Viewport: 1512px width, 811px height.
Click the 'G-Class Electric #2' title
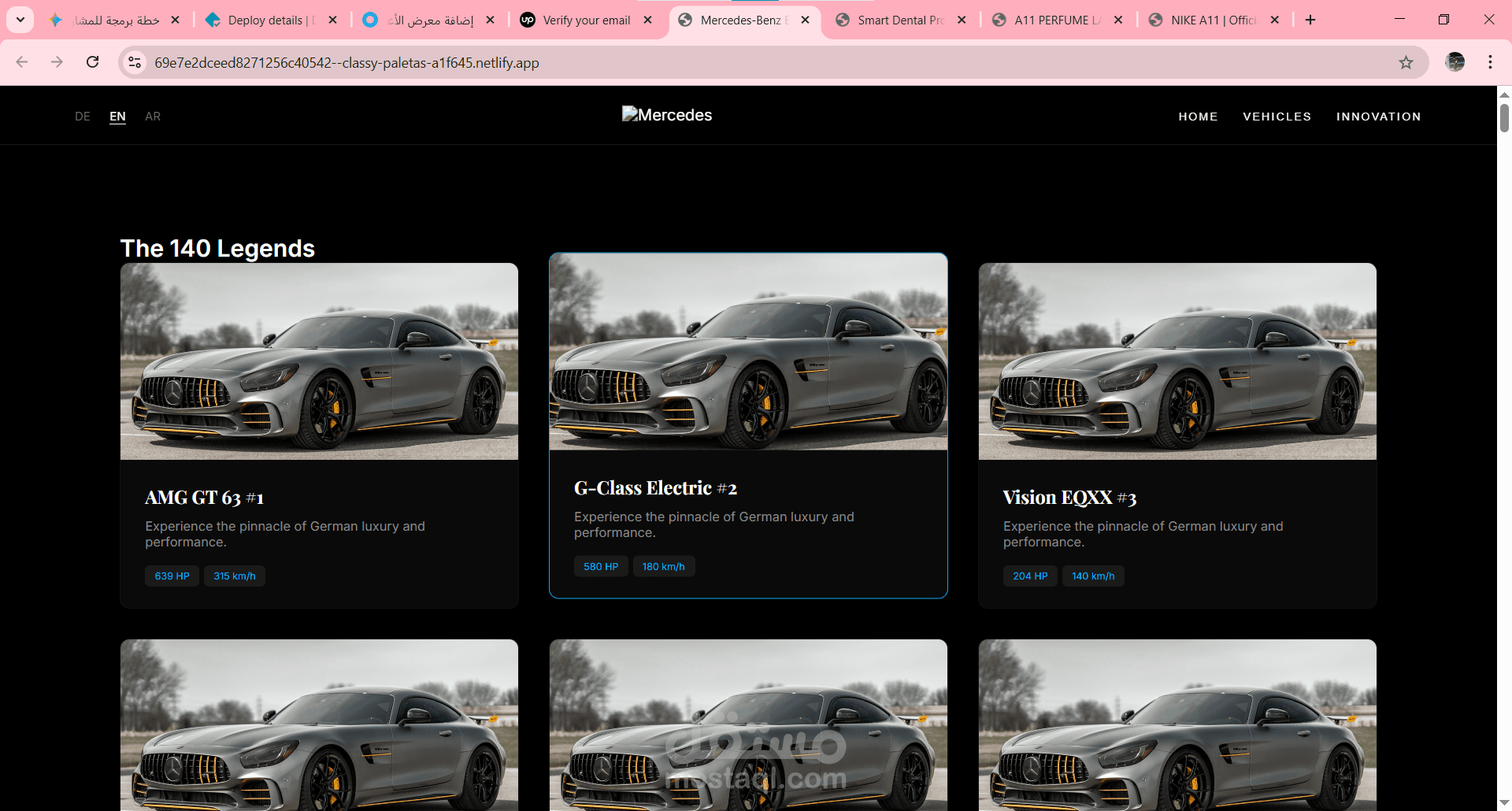pyautogui.click(x=656, y=488)
